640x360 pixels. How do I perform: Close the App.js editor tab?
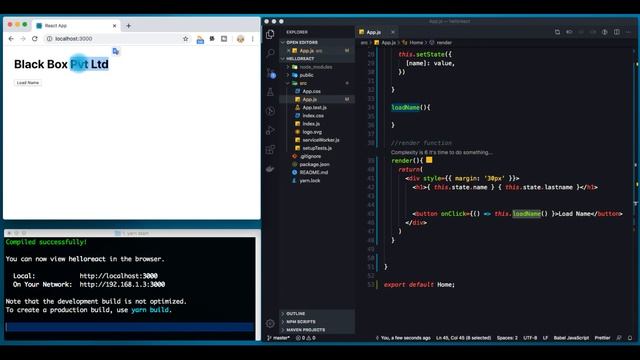(x=393, y=32)
